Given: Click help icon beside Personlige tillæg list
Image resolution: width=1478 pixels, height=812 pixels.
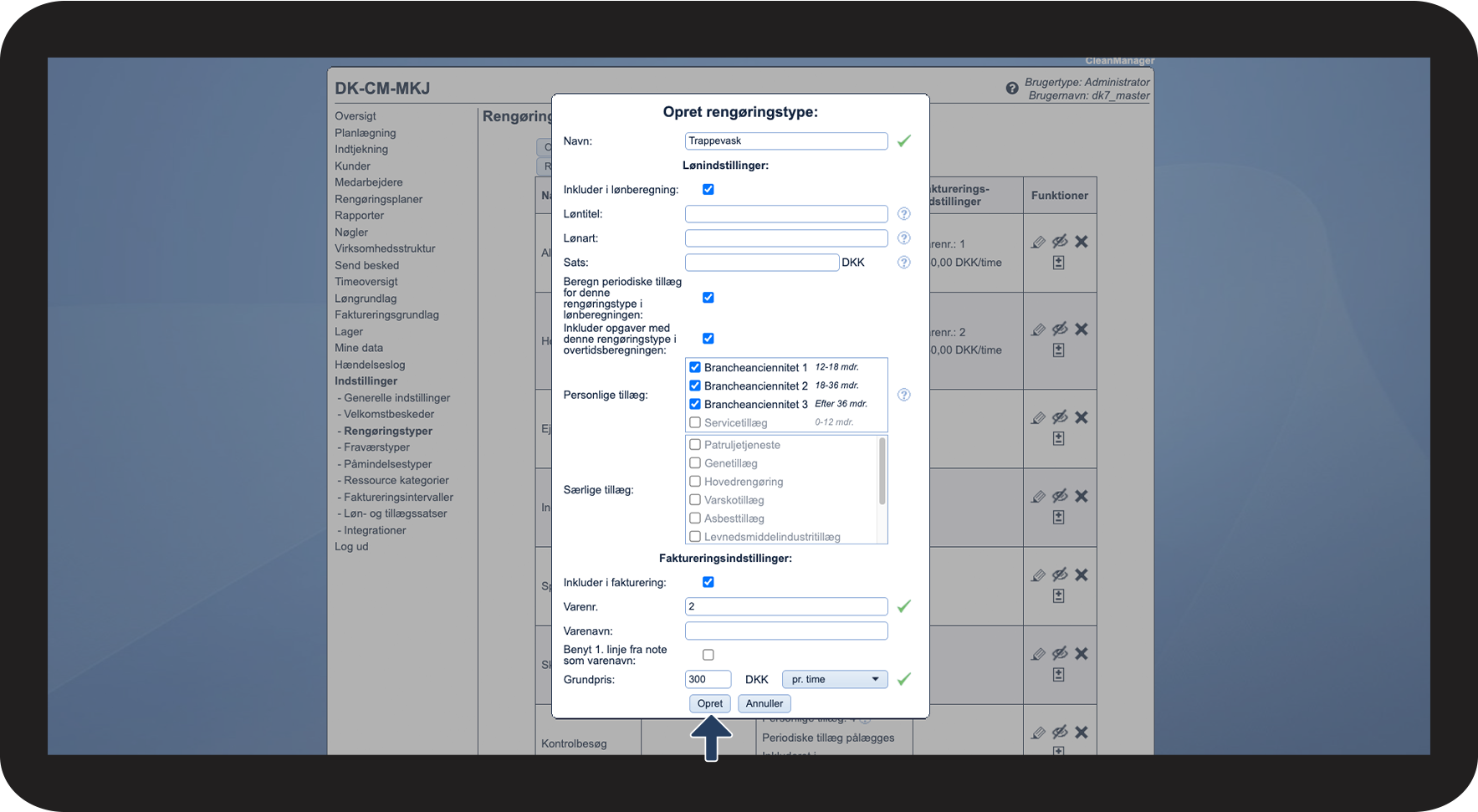Looking at the screenshot, I should (903, 395).
